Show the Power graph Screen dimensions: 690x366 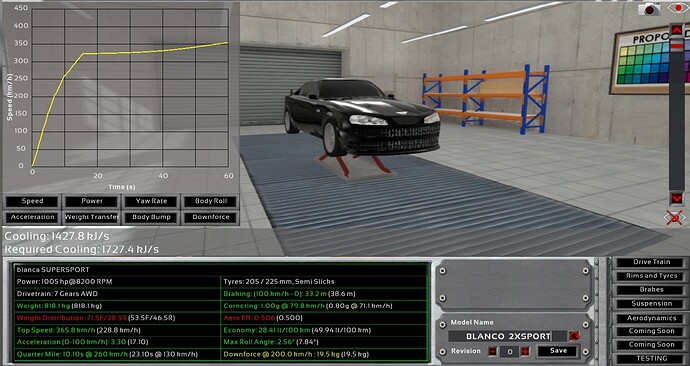92,201
